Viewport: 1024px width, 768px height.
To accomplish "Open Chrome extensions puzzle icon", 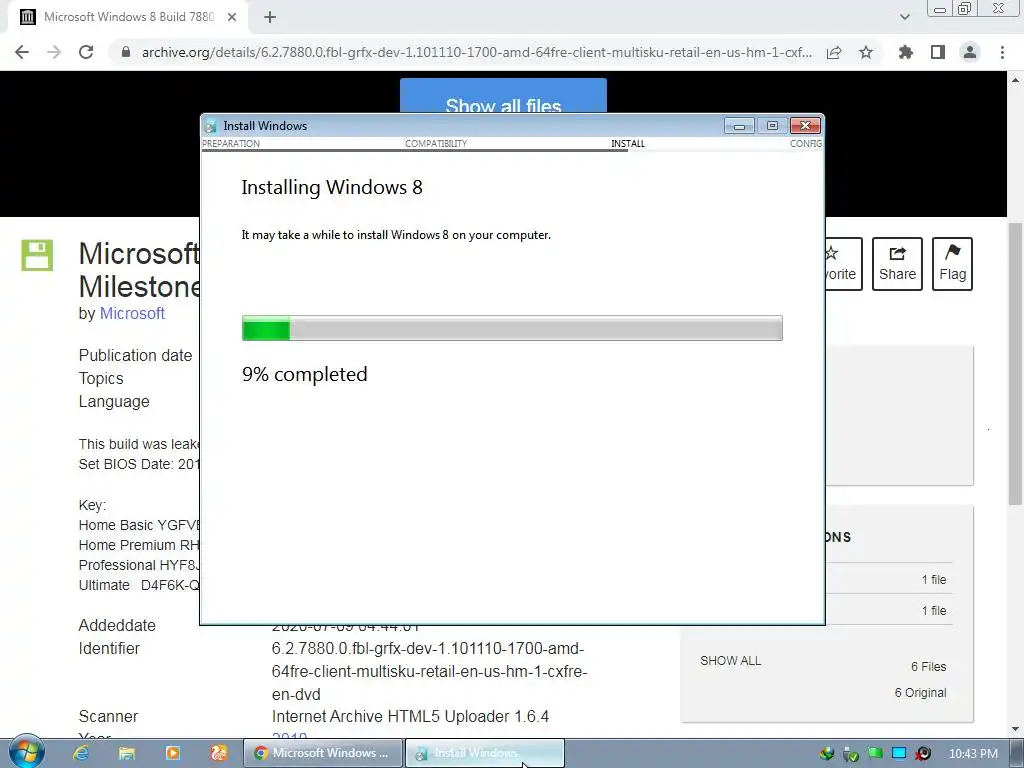I will (x=906, y=52).
